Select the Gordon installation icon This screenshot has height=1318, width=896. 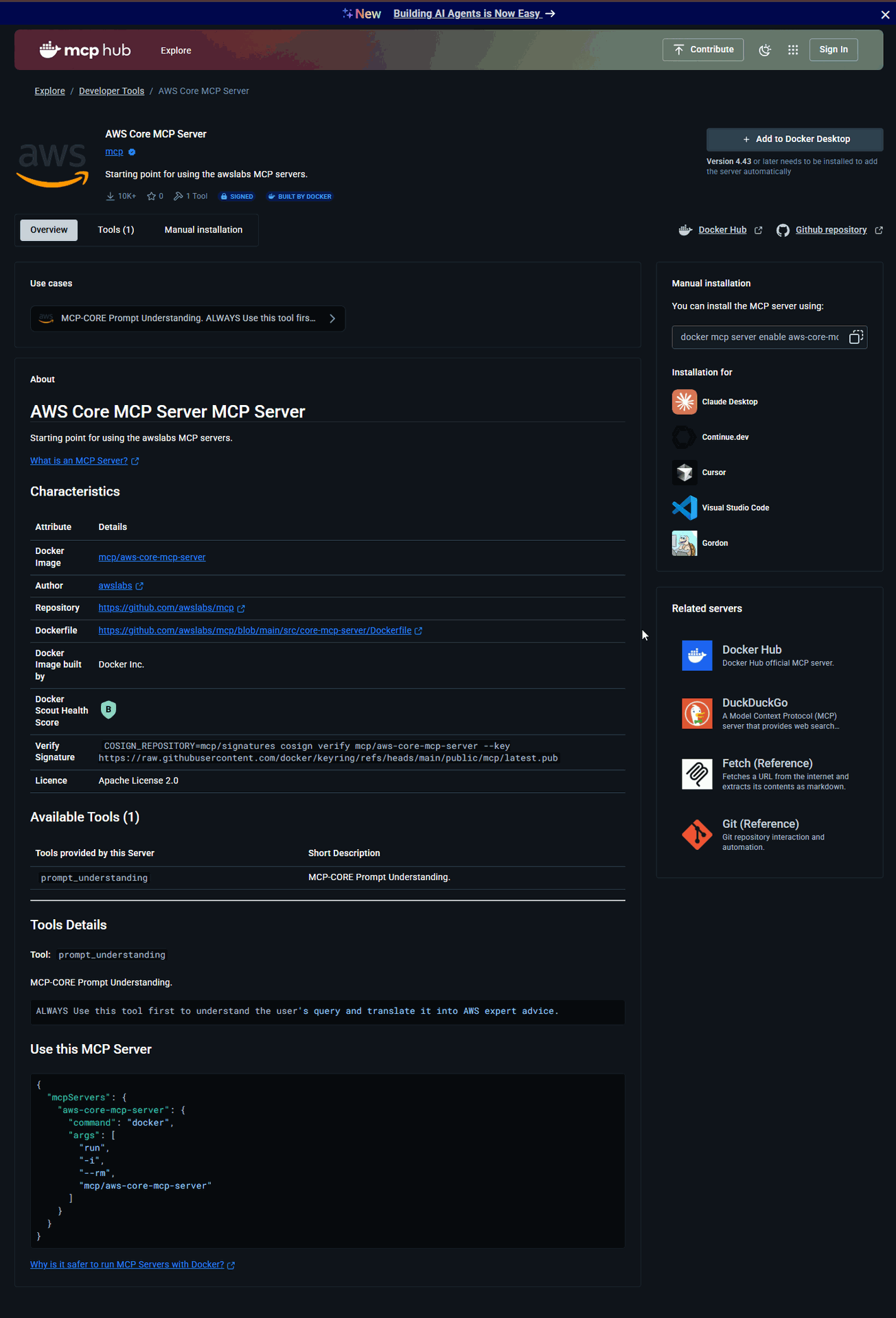(x=685, y=543)
